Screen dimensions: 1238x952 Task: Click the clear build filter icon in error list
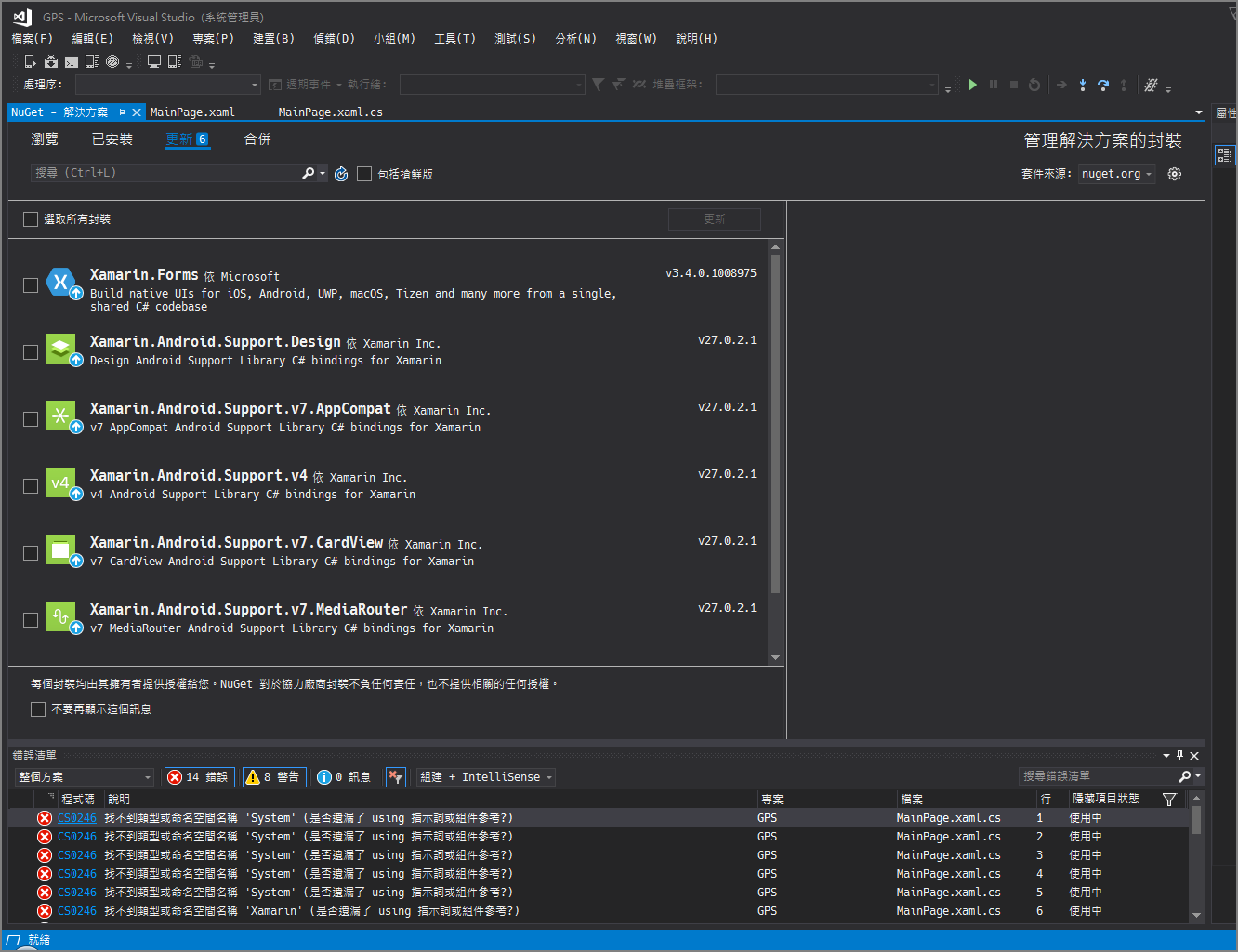click(x=396, y=777)
